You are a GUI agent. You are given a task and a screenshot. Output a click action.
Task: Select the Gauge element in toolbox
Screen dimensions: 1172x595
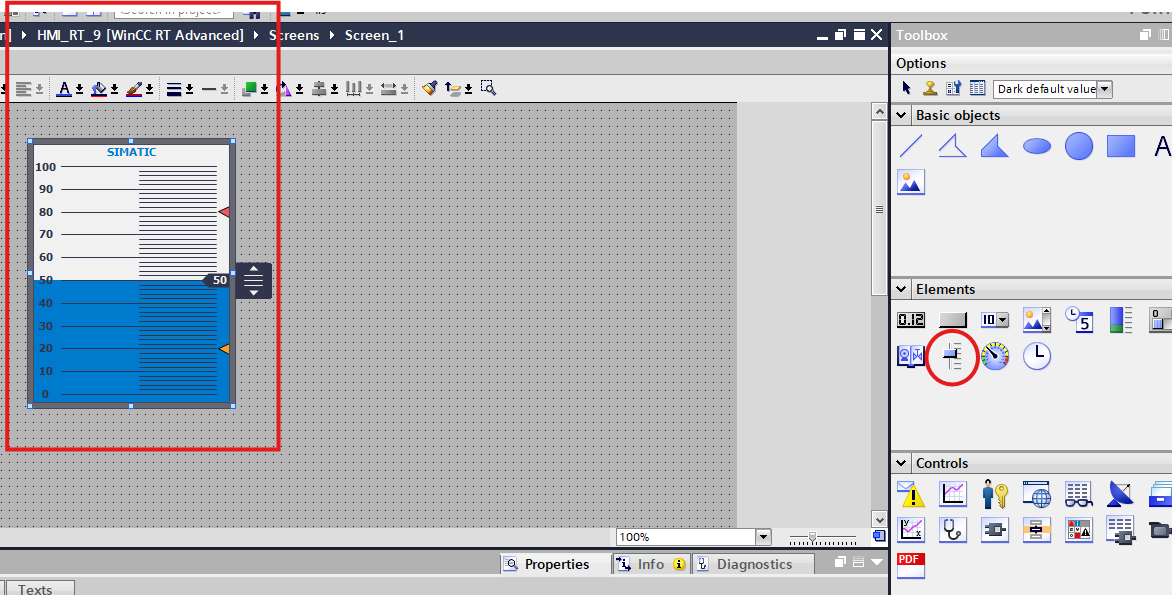point(995,356)
